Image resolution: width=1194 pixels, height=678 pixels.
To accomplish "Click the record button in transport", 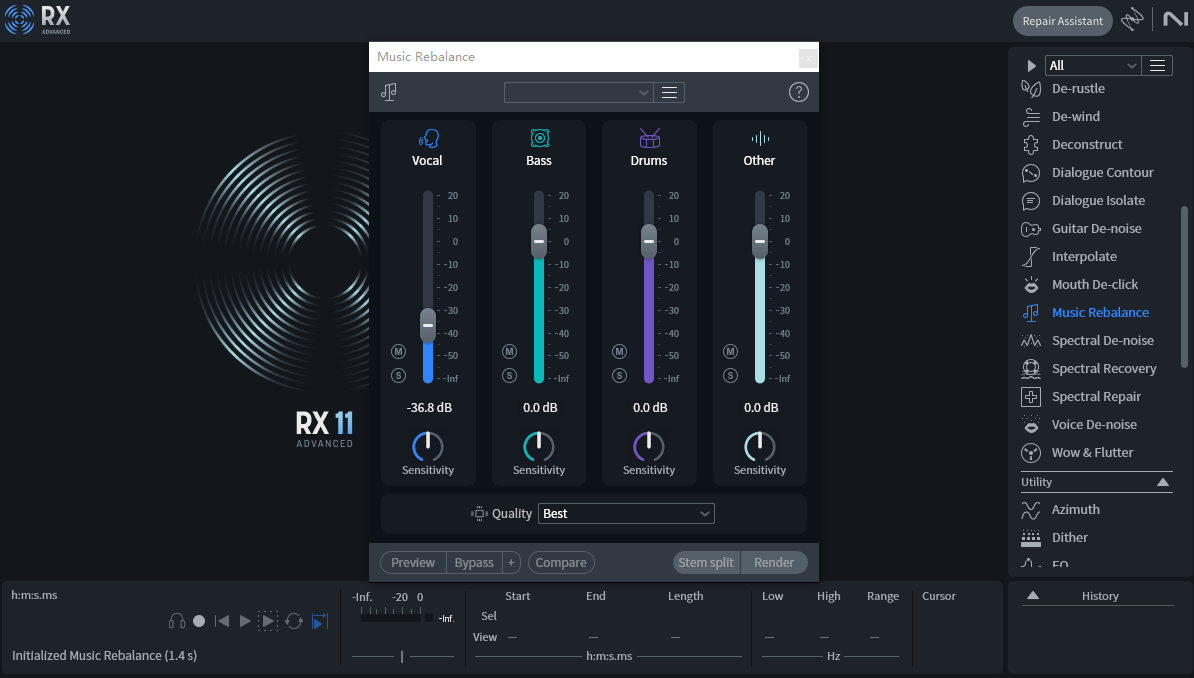I will (199, 622).
